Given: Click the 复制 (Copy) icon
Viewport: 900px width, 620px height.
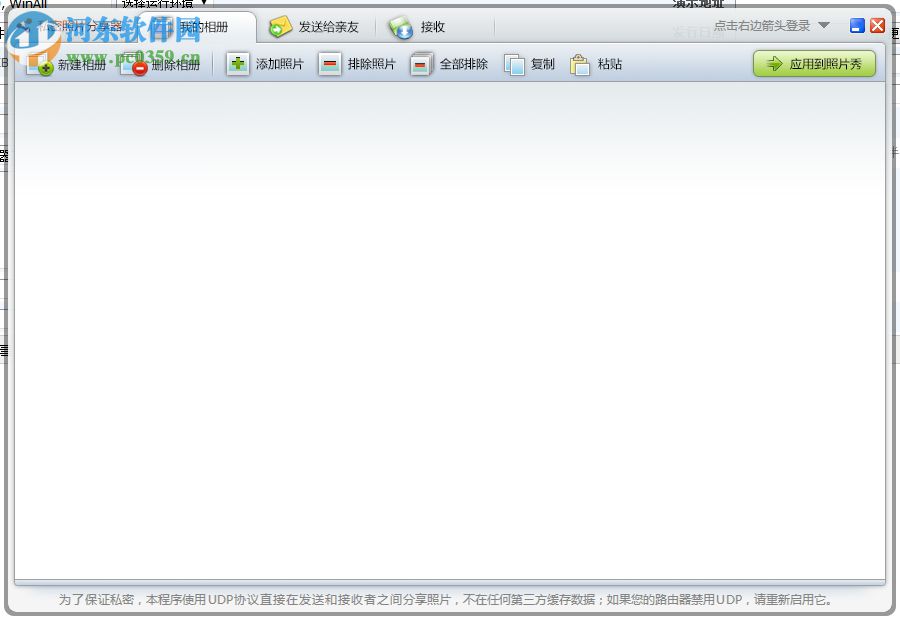Looking at the screenshot, I should tap(515, 64).
